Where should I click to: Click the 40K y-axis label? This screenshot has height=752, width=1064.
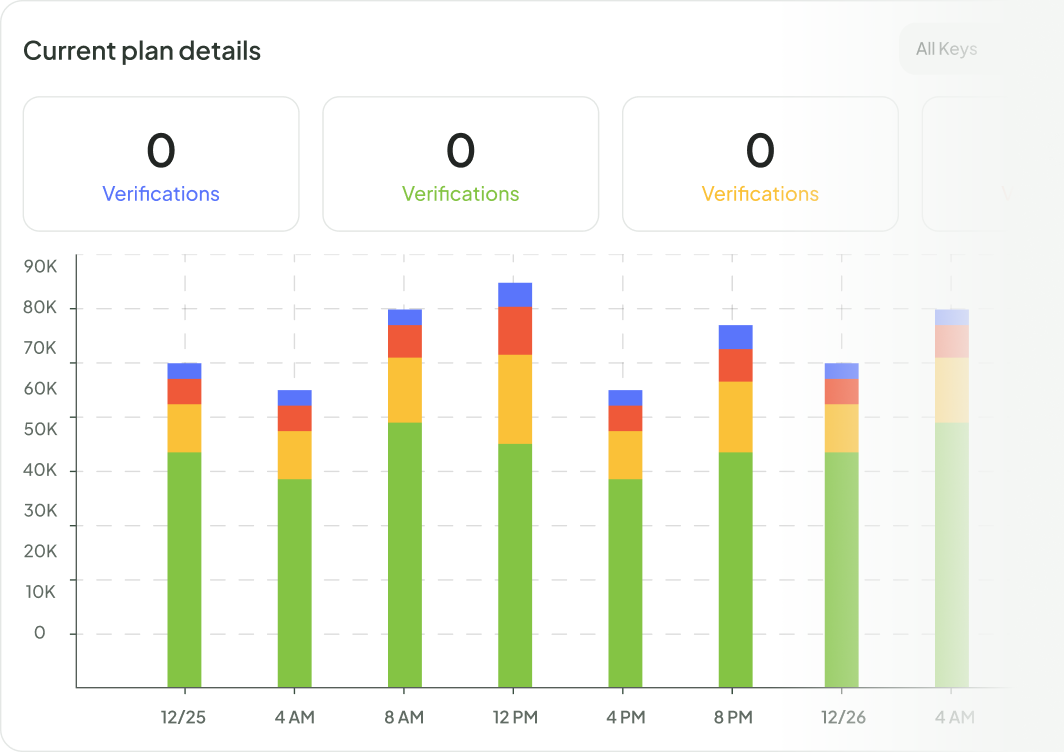coord(40,470)
